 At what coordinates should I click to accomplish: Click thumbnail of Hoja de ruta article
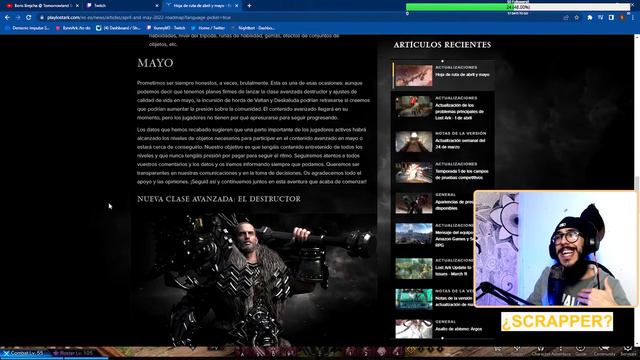pos(413,75)
